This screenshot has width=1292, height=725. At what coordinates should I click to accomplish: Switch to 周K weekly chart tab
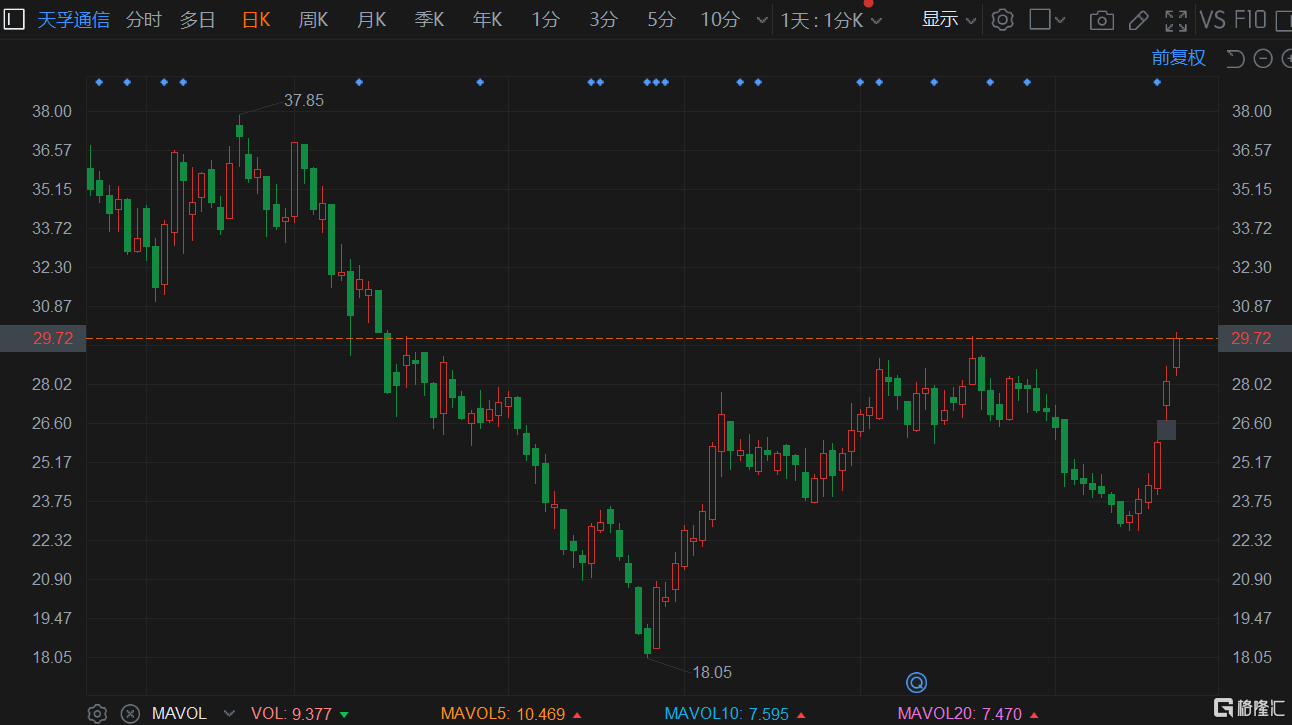click(313, 19)
